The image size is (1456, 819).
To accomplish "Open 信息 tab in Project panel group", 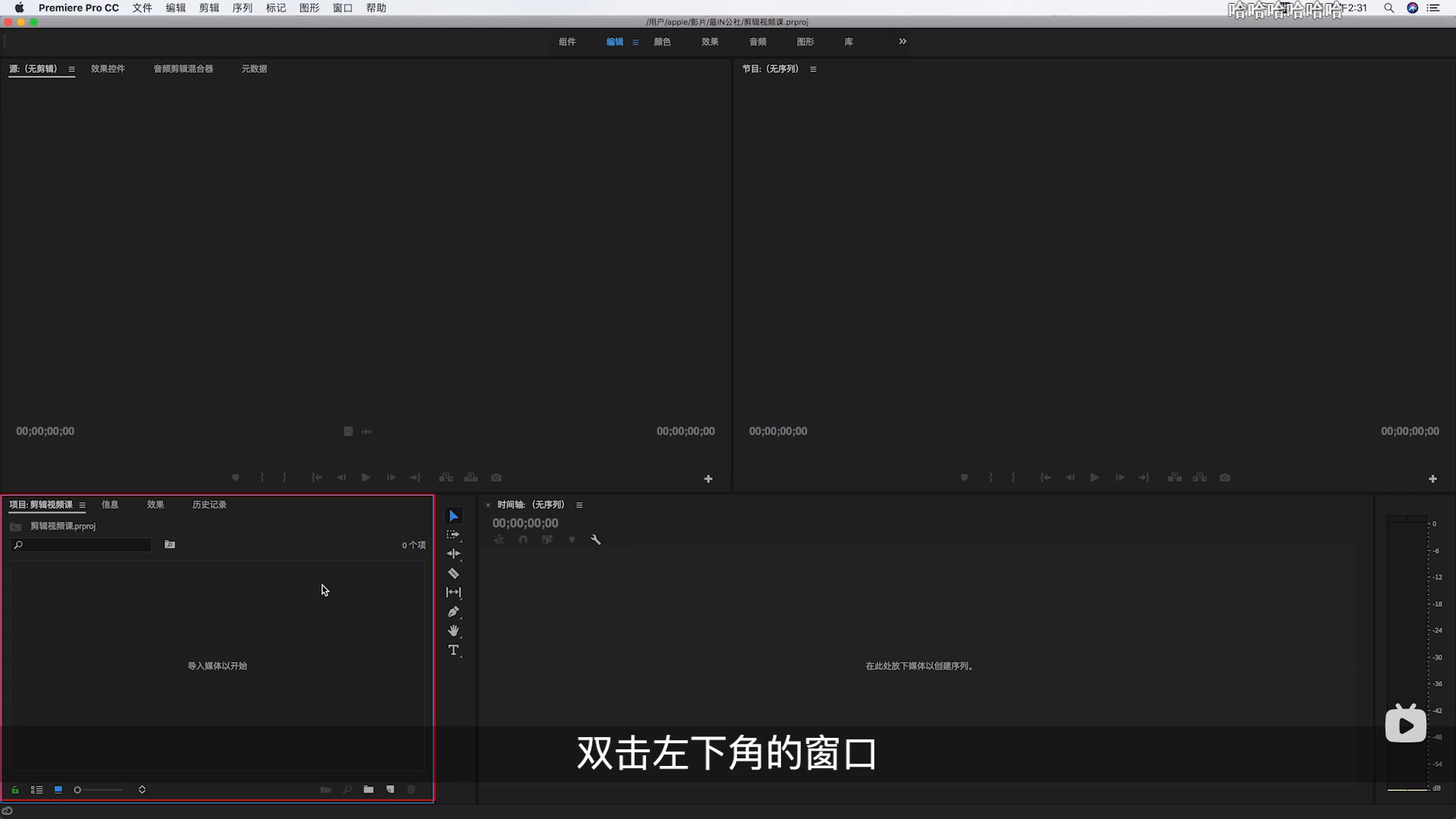I will [110, 505].
